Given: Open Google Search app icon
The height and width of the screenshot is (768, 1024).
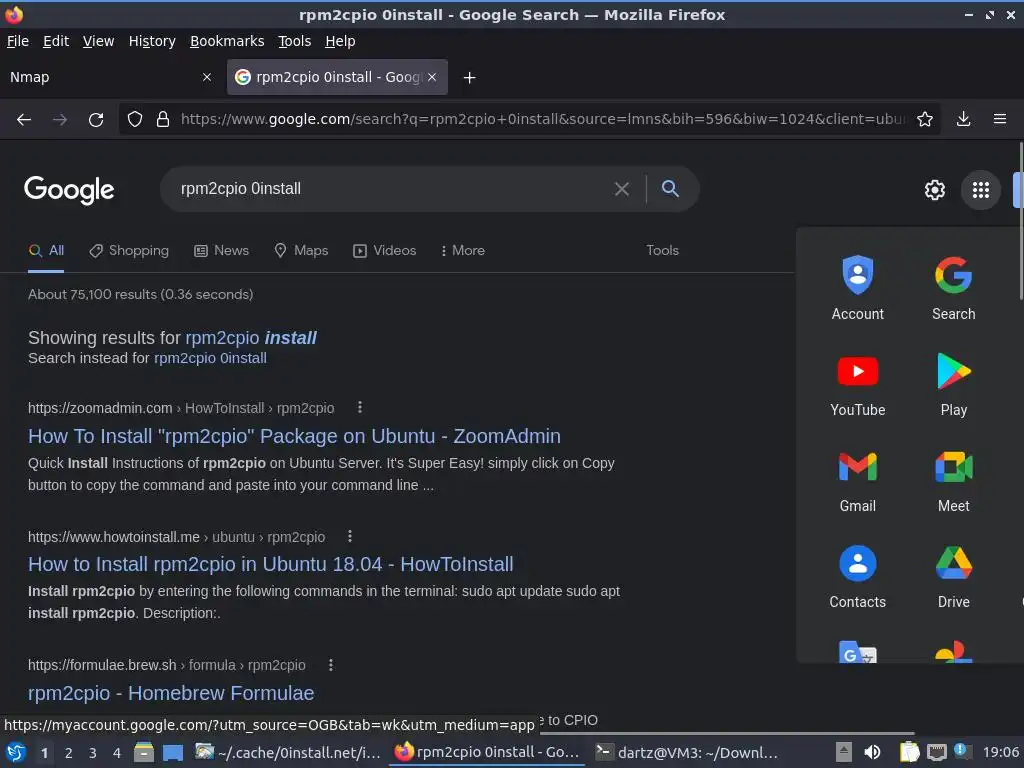Looking at the screenshot, I should (953, 288).
